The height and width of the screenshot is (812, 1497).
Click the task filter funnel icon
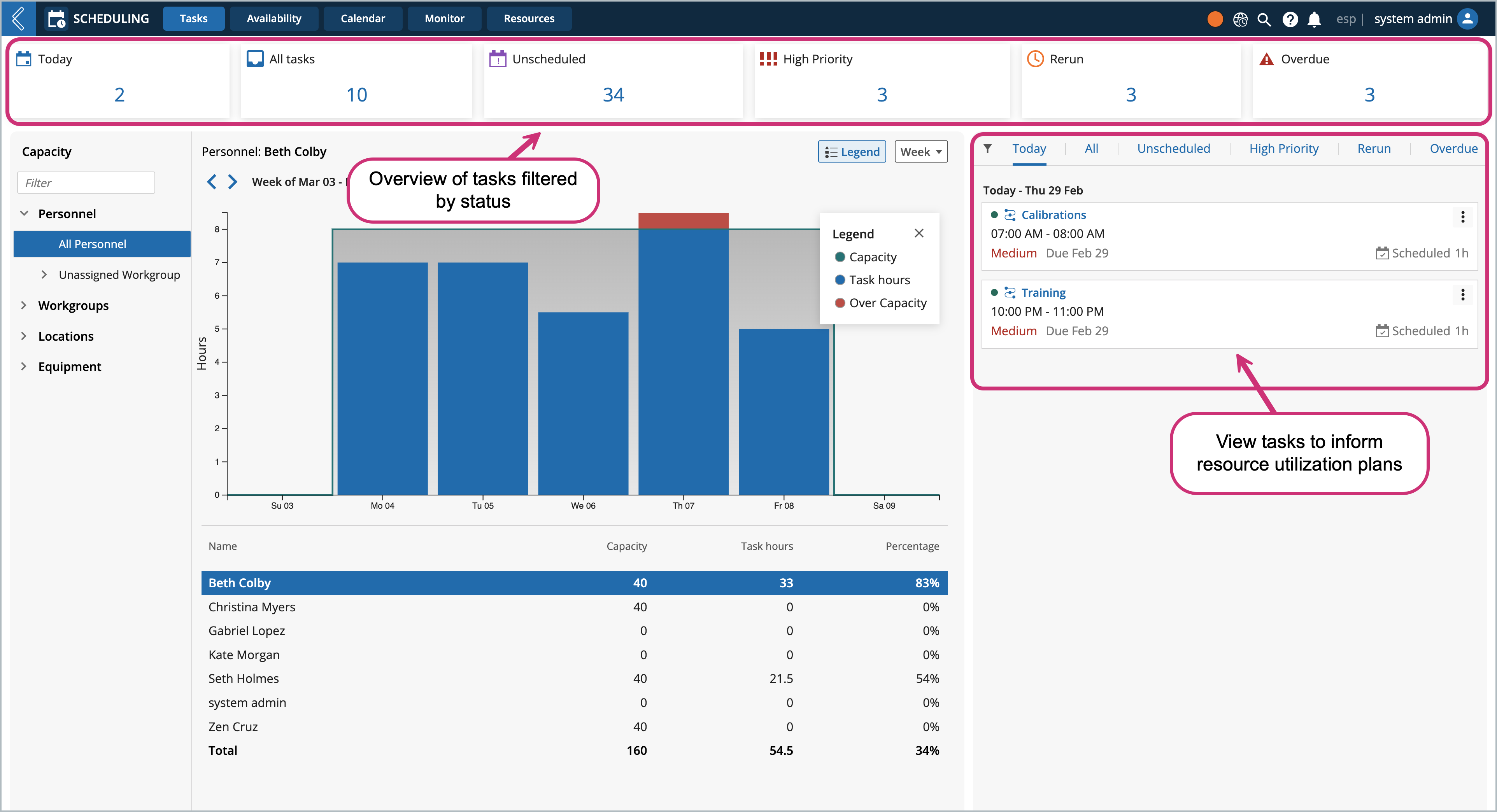click(x=987, y=149)
